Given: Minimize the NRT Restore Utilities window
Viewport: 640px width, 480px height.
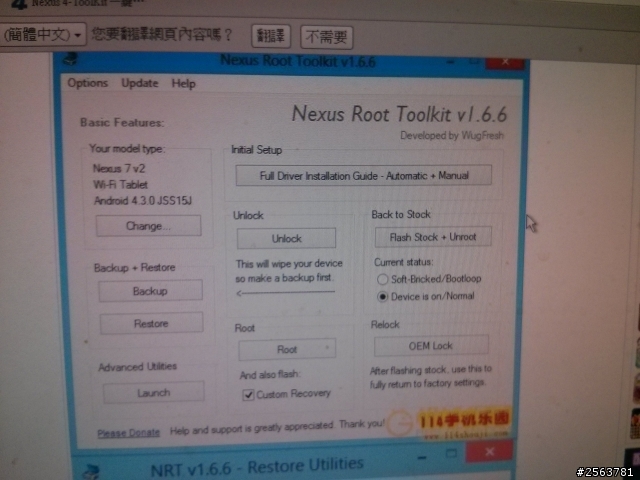Looking at the screenshot, I should [422, 457].
